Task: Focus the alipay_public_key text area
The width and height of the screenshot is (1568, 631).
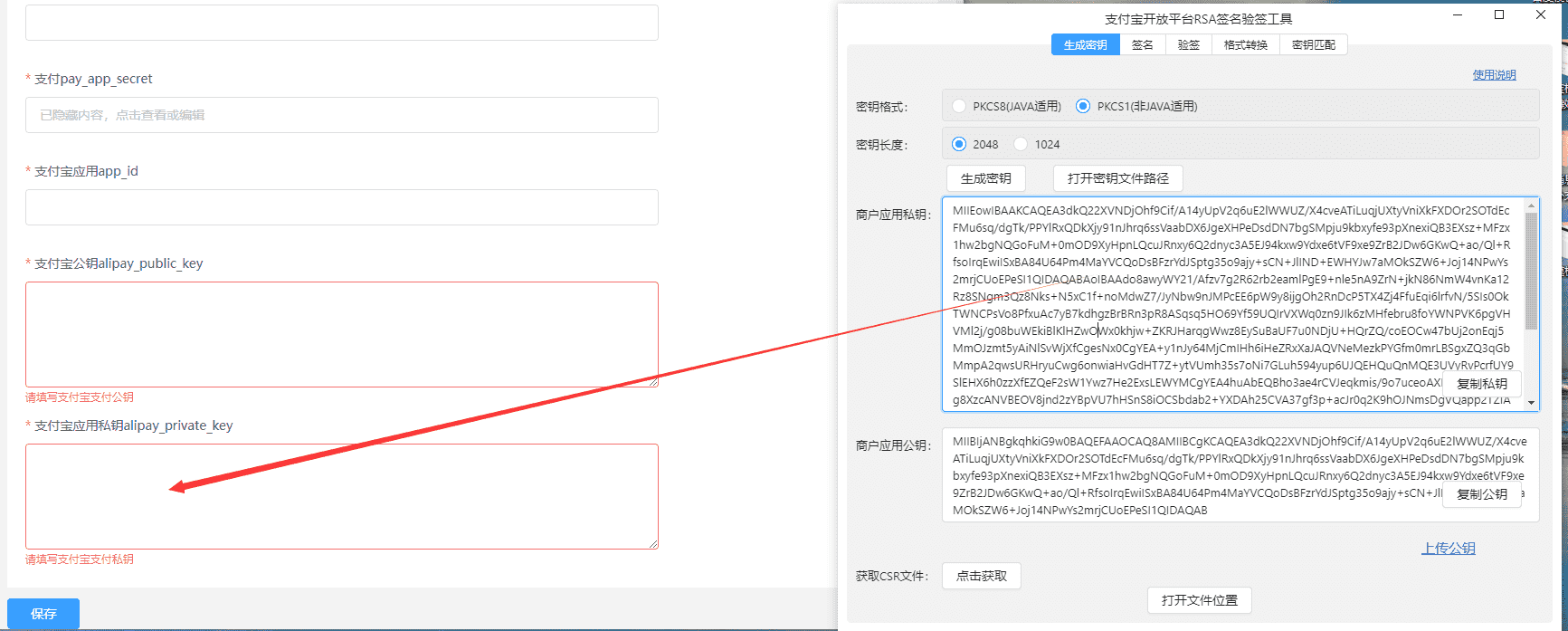Action: point(342,334)
